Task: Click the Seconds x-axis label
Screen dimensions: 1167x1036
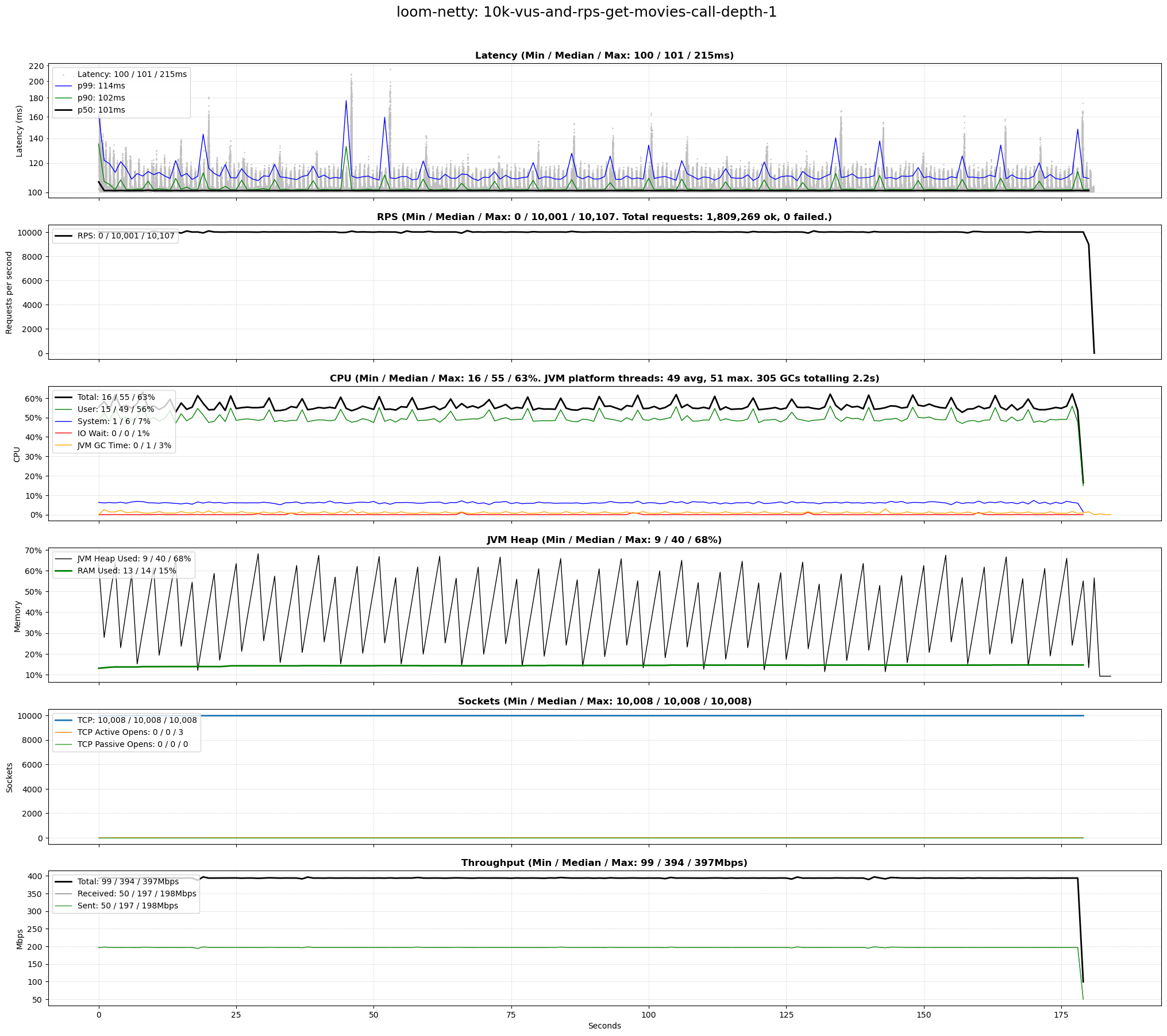Action: point(604,1026)
